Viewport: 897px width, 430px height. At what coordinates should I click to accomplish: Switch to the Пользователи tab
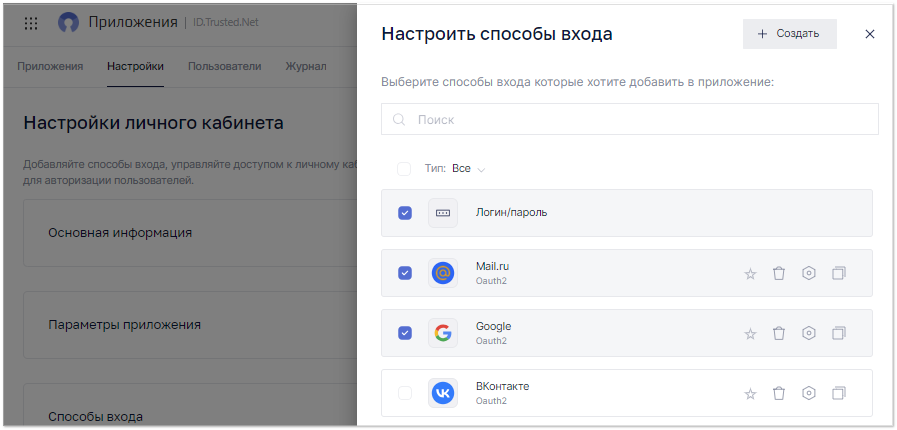tap(225, 66)
